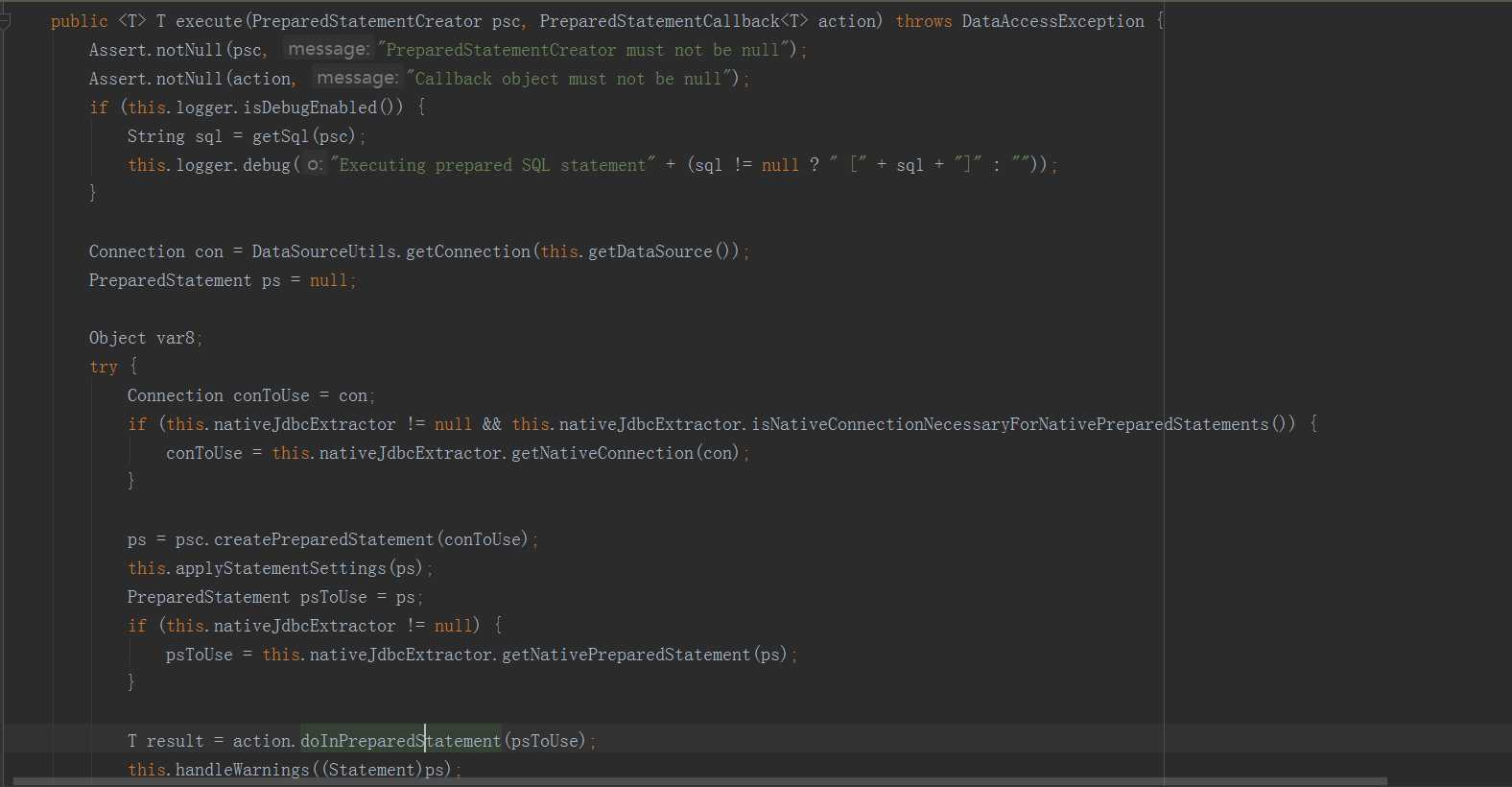Screen dimensions: 1512x787
Task: Click 'psToUse' in the 'PreparedStatement psToUse = ps' line
Action: 334,597
